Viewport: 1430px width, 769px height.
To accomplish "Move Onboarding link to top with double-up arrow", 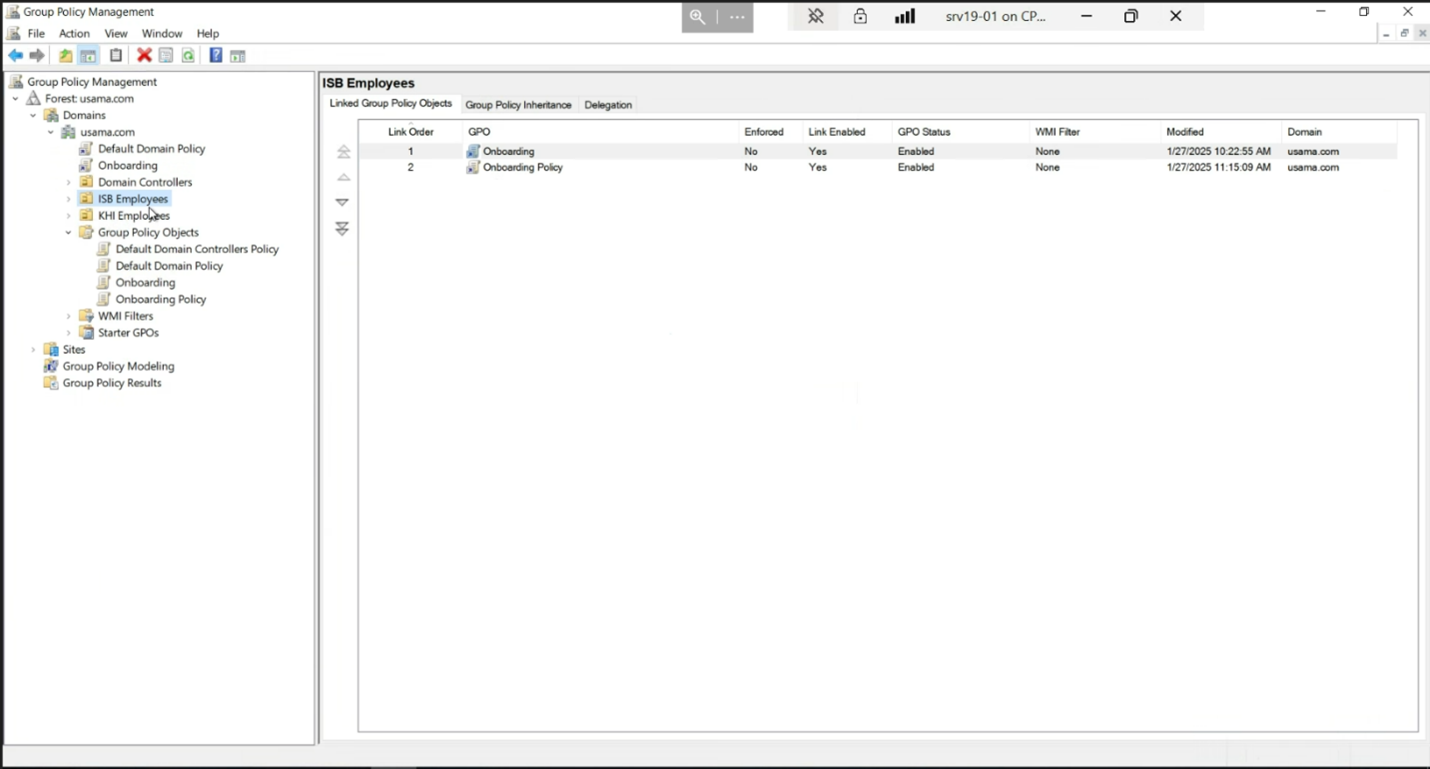I will [343, 151].
